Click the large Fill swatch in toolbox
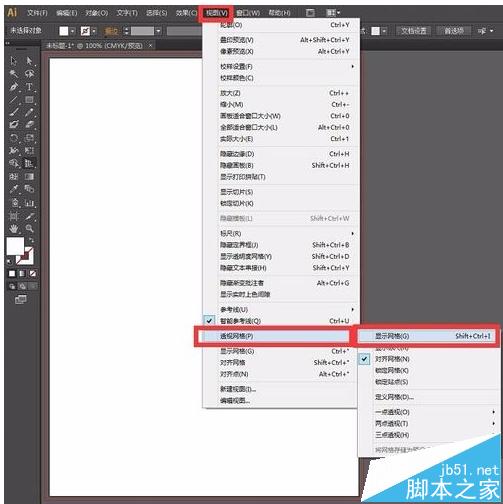Image resolution: width=503 pixels, height=504 pixels. [15, 246]
